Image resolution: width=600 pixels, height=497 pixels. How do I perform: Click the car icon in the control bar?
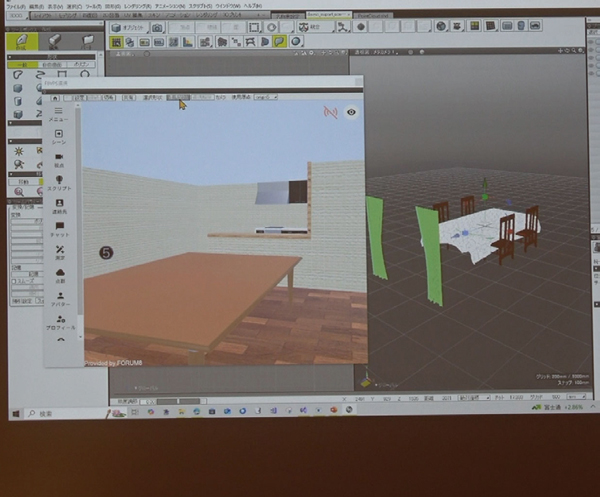click(536, 26)
